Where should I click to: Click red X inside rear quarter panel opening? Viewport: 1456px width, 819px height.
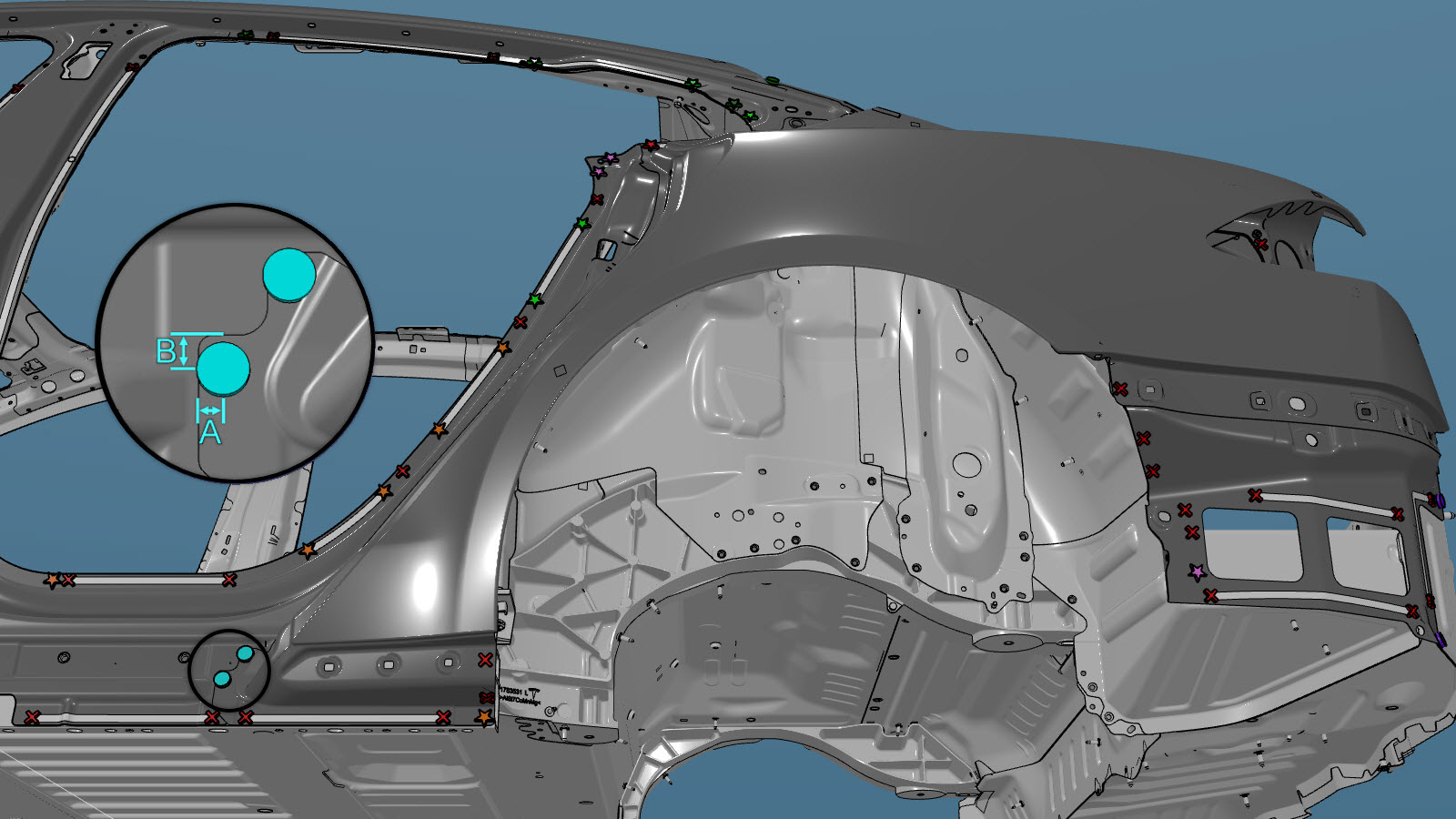point(1260,243)
